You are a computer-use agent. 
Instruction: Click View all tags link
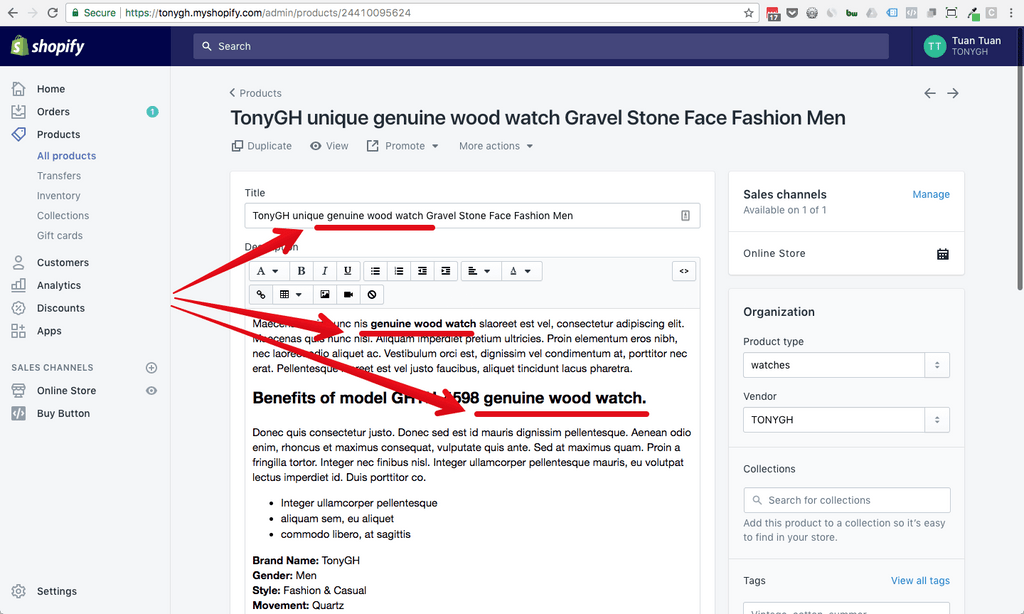[920, 581]
